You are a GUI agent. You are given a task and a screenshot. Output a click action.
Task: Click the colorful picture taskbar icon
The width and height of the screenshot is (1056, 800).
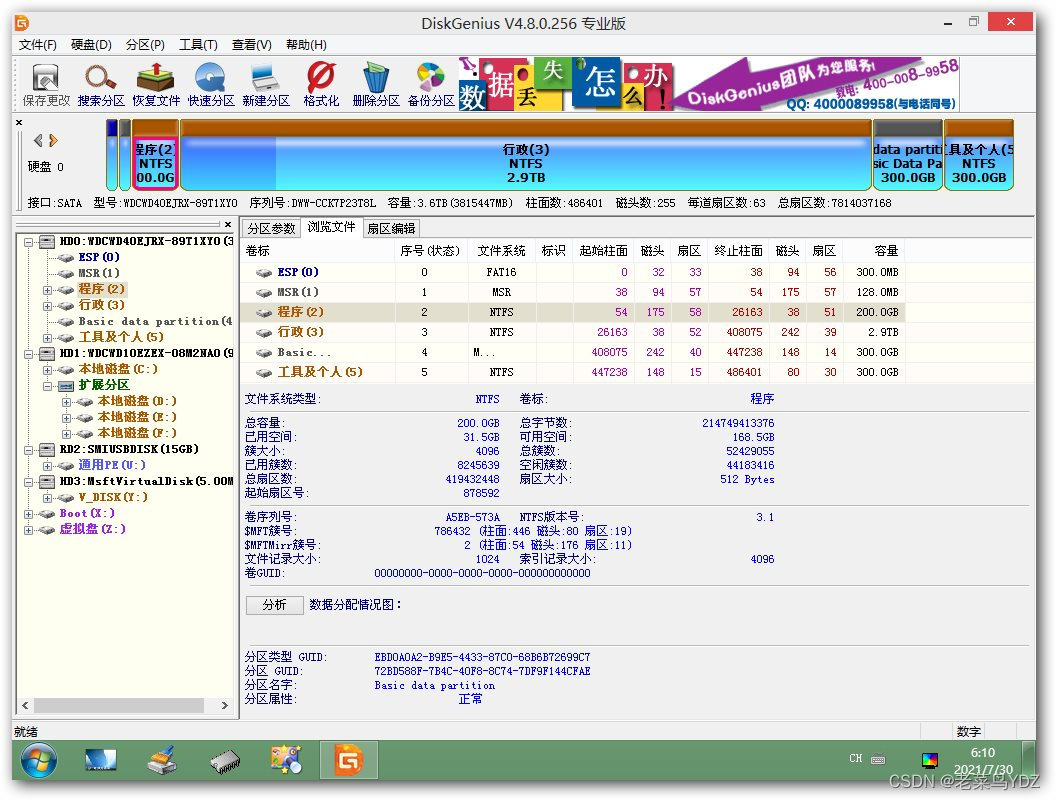tap(286, 760)
